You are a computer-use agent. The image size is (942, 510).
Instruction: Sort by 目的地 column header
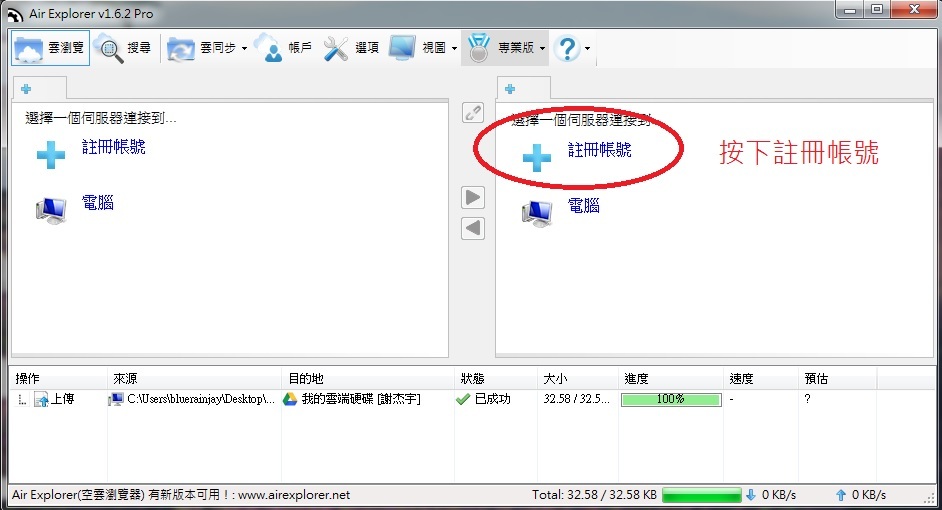[x=367, y=378]
